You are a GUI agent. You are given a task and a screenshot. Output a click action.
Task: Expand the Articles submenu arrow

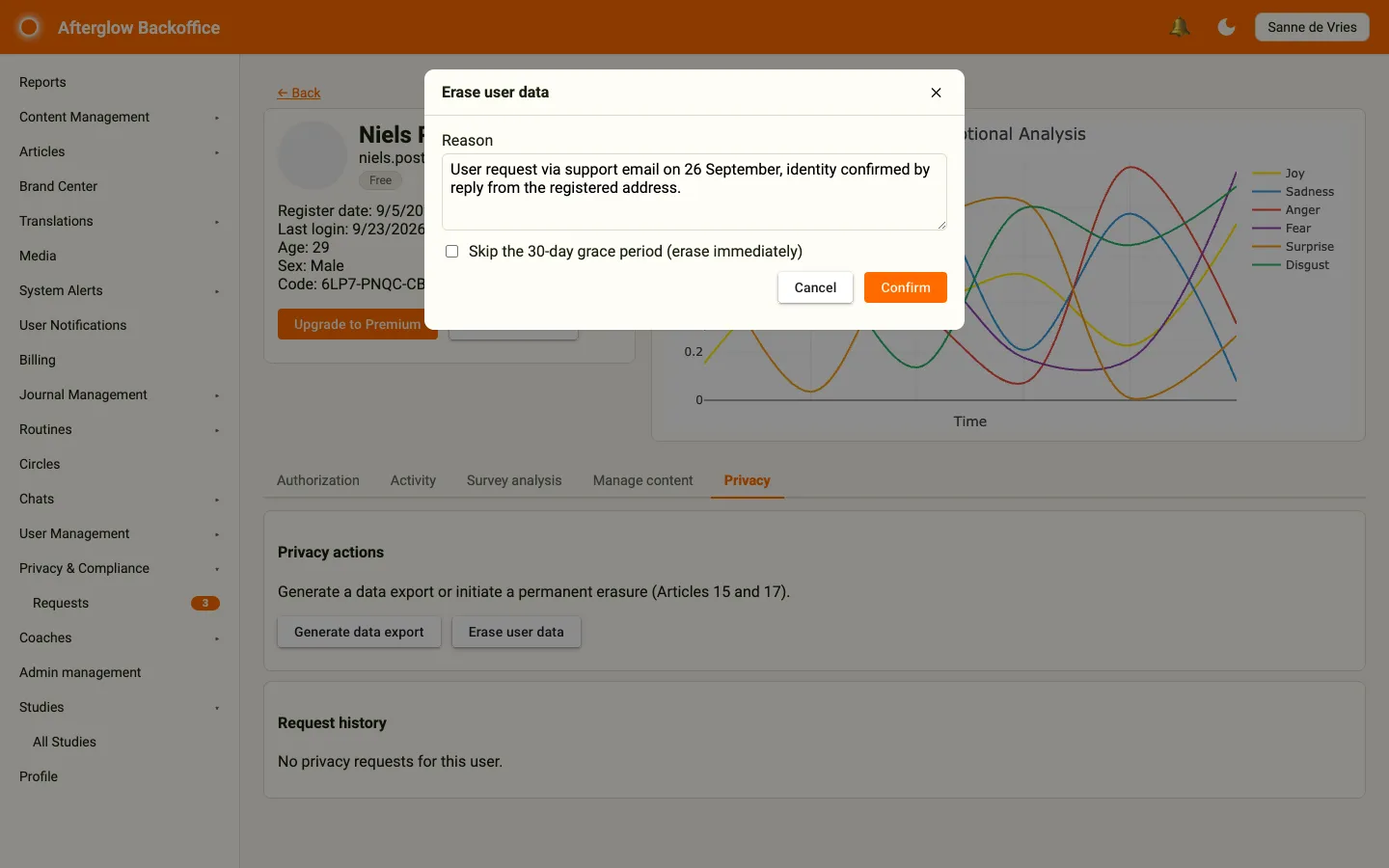[x=217, y=152]
